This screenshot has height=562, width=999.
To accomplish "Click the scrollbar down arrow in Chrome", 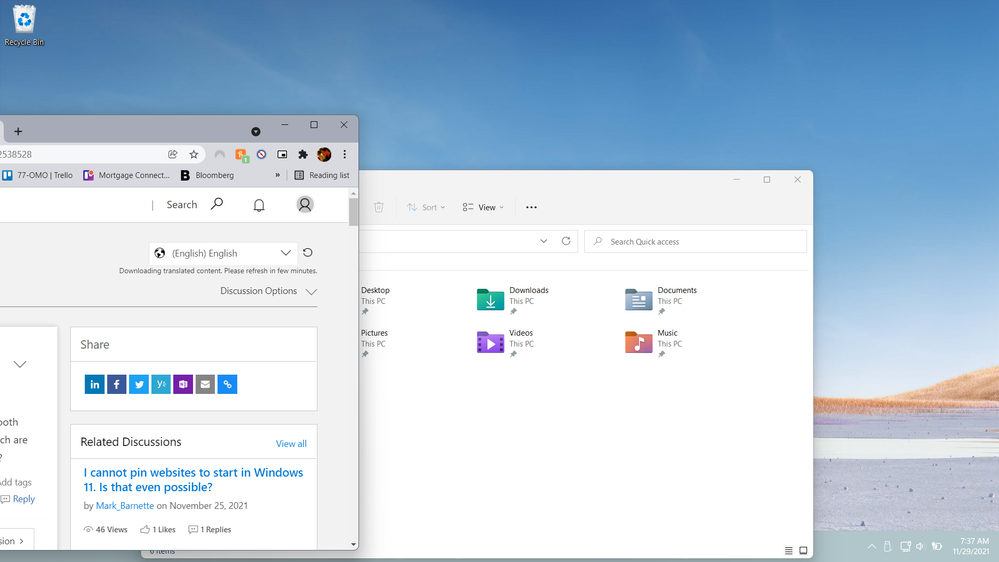I will pos(354,545).
